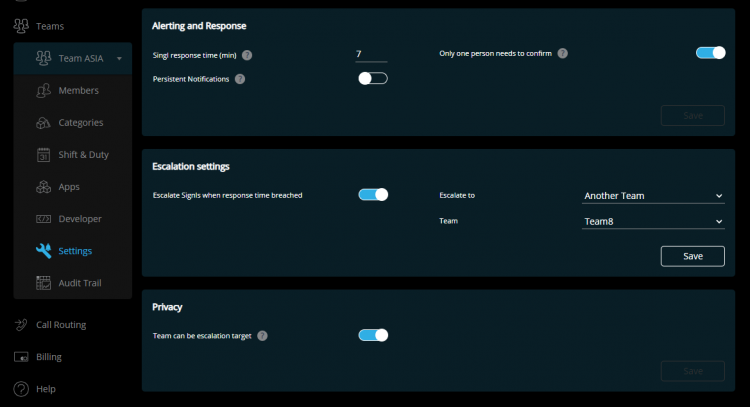This screenshot has width=750, height=407.
Task: Click the Shift & Duty calendar icon
Action: pos(43,154)
